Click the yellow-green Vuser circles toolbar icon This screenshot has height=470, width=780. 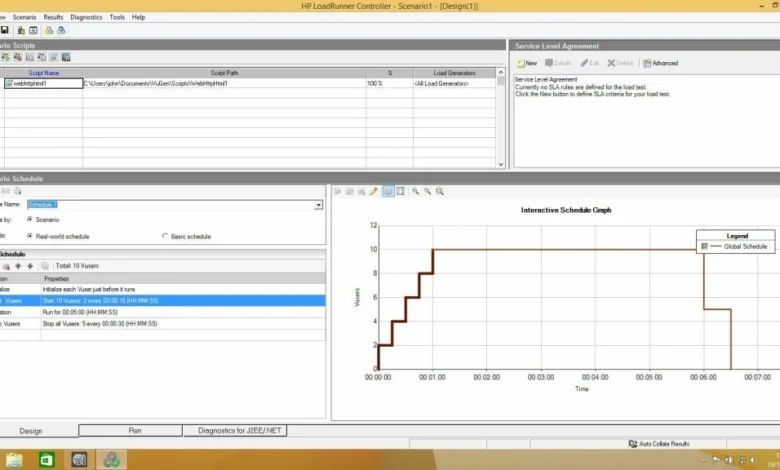(49, 30)
